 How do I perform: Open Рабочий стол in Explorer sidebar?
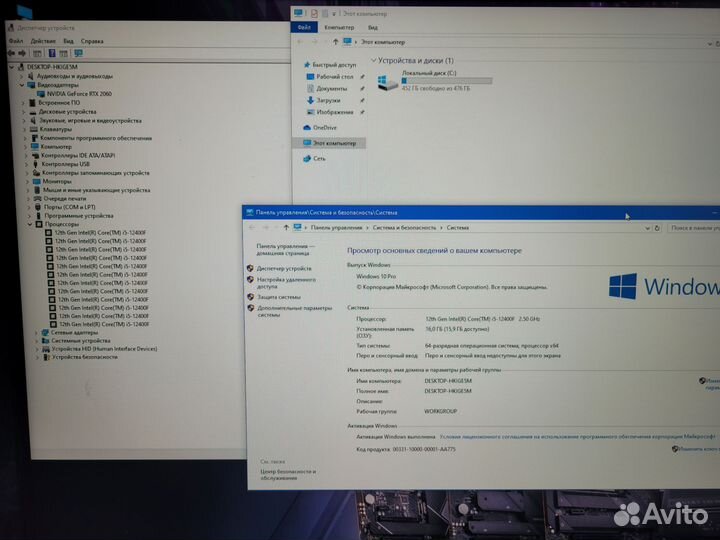[335, 77]
